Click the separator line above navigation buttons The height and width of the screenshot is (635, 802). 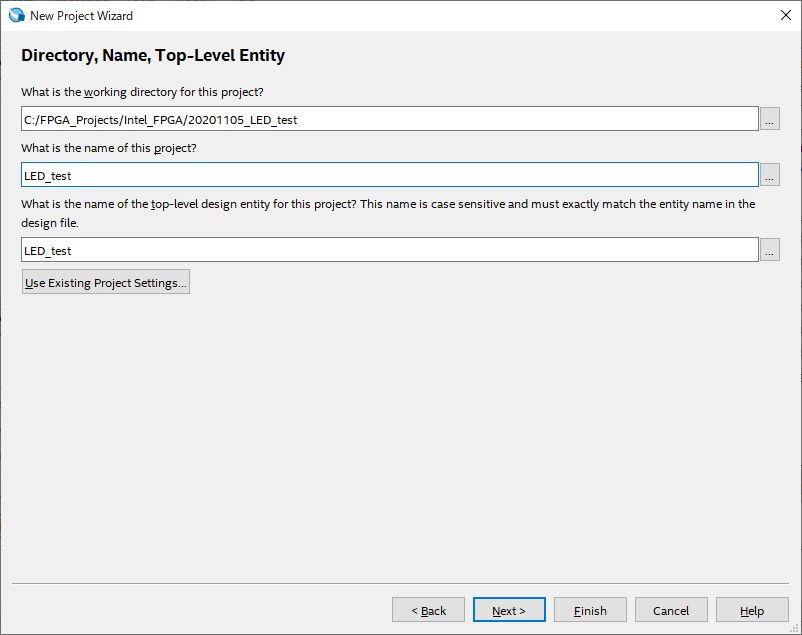pos(400,581)
